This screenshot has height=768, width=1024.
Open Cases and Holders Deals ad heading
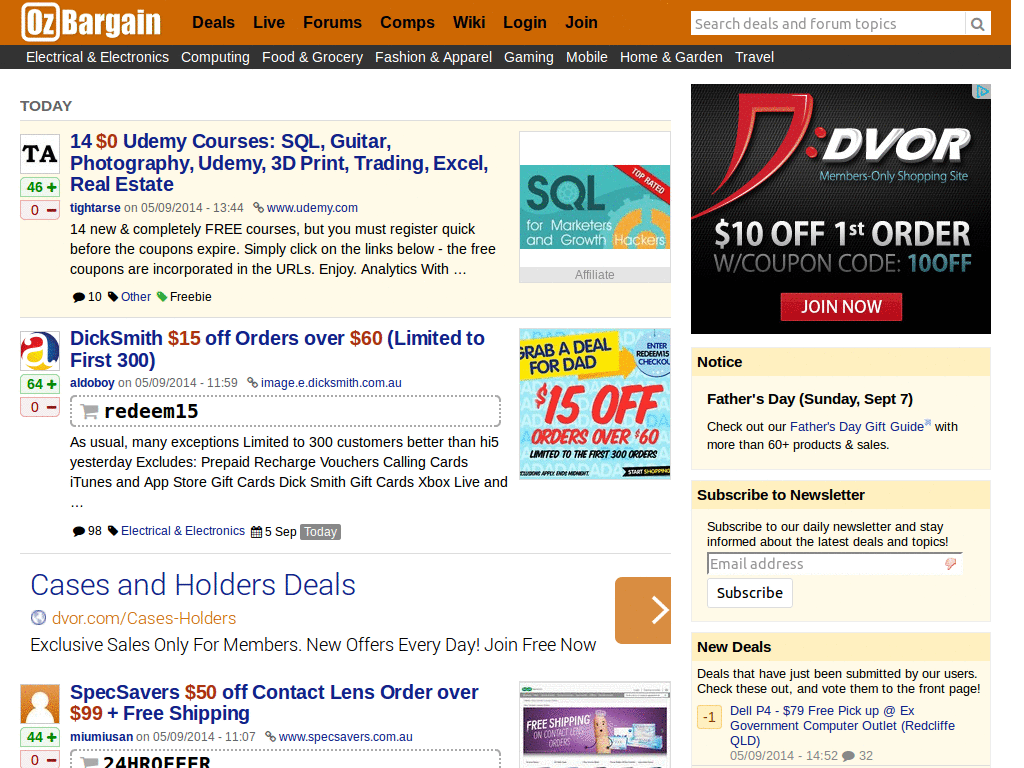tap(193, 585)
